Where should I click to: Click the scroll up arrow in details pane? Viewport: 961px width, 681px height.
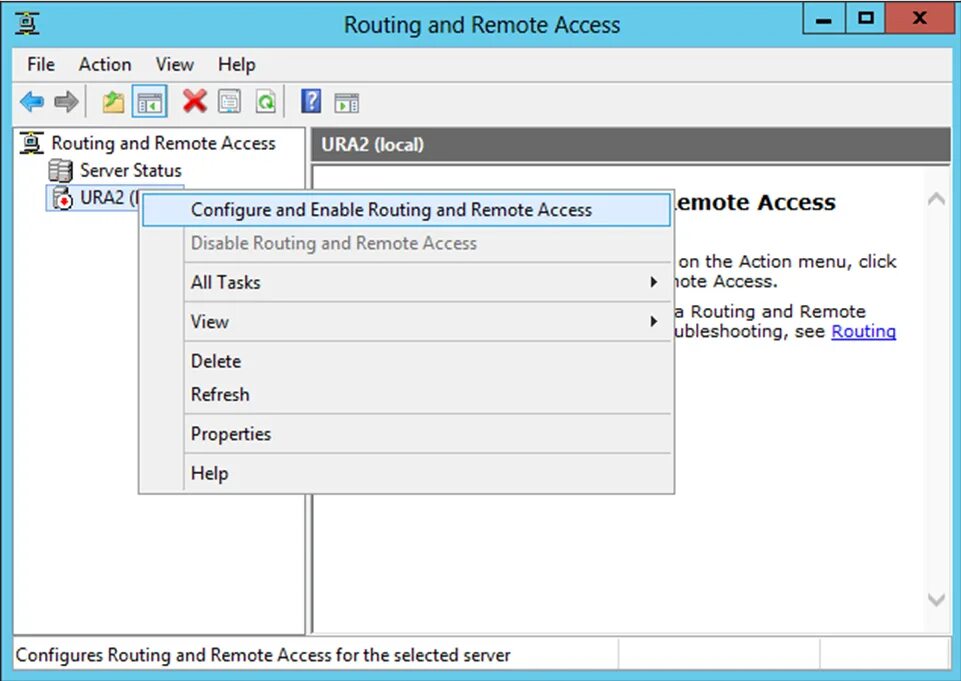click(936, 199)
